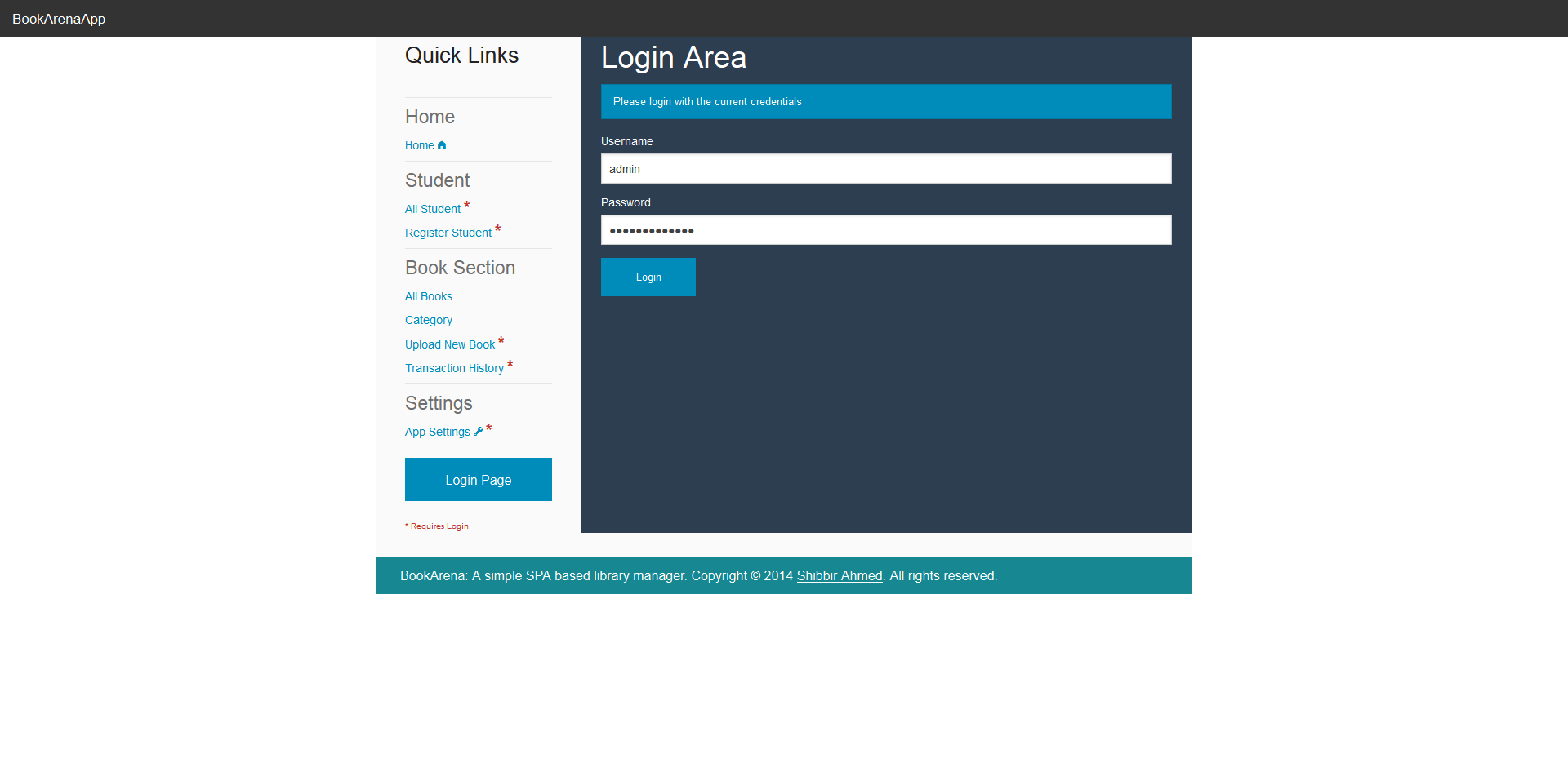Open the Home link in Quick Links

(x=419, y=146)
